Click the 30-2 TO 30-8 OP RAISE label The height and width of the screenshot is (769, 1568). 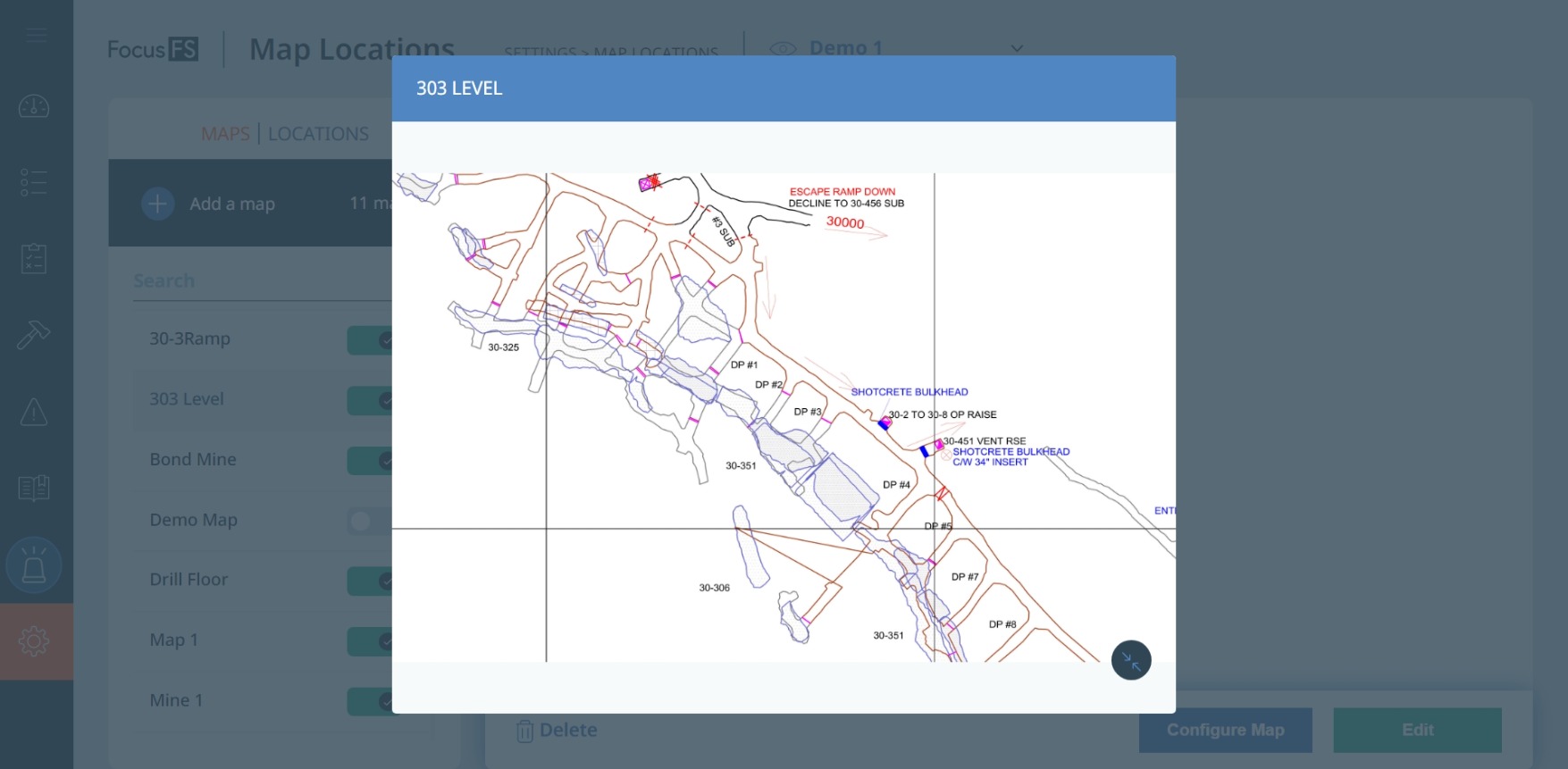coord(943,414)
